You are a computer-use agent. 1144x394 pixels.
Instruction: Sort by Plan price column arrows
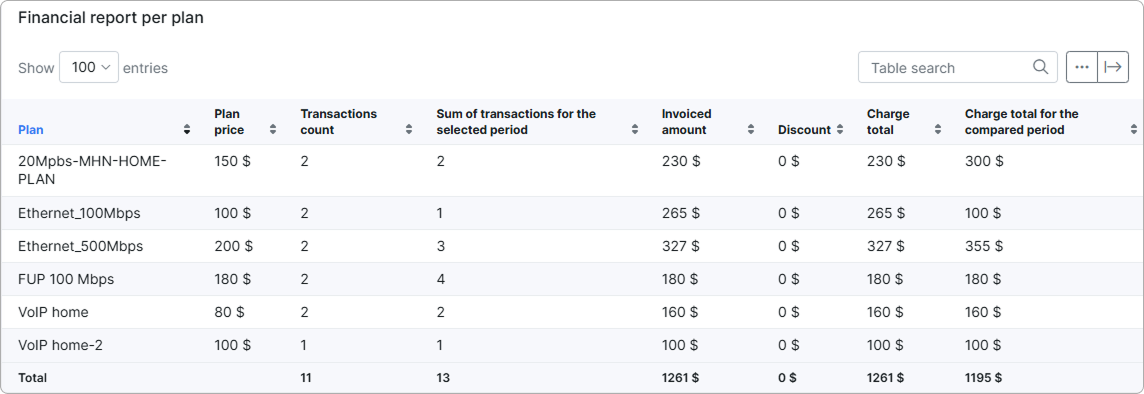tap(273, 130)
